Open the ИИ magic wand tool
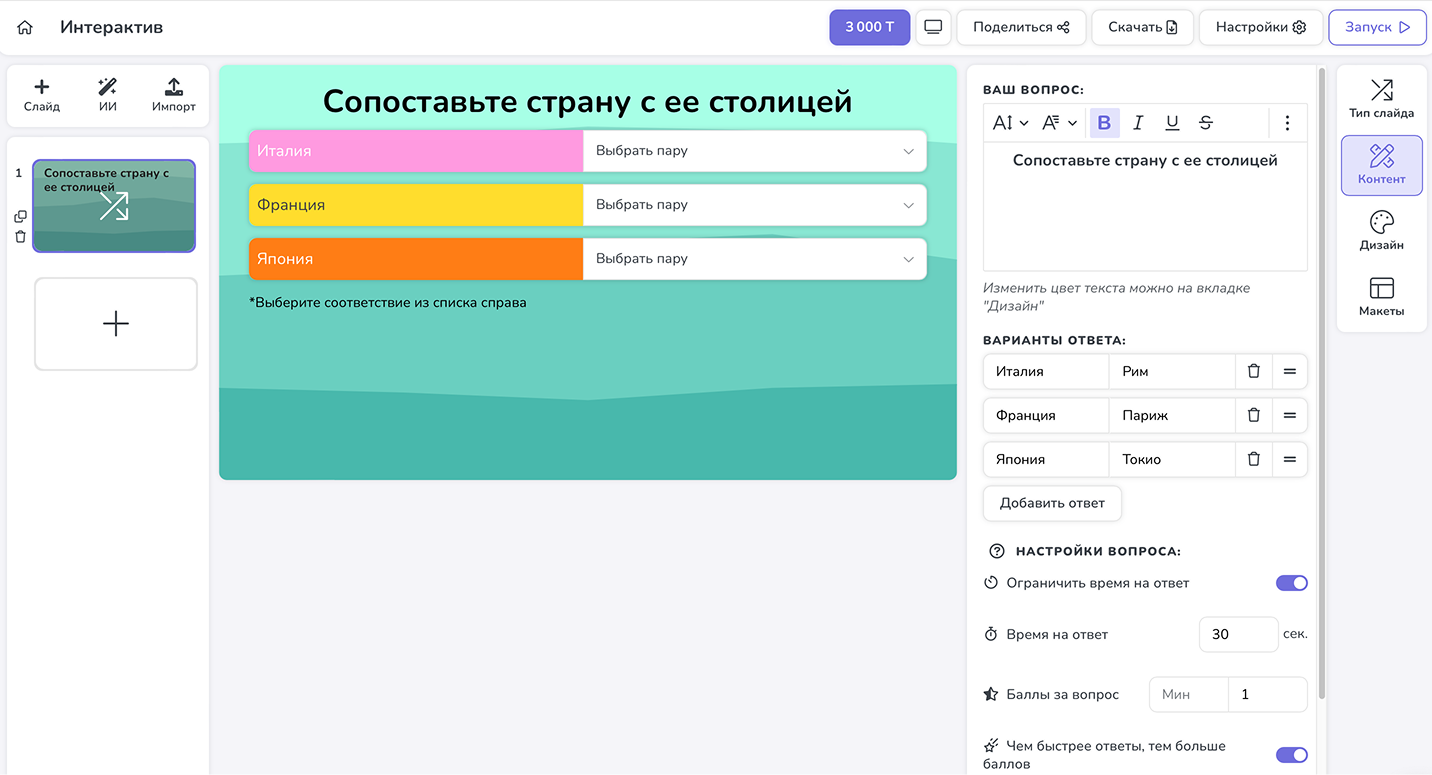 pos(108,95)
